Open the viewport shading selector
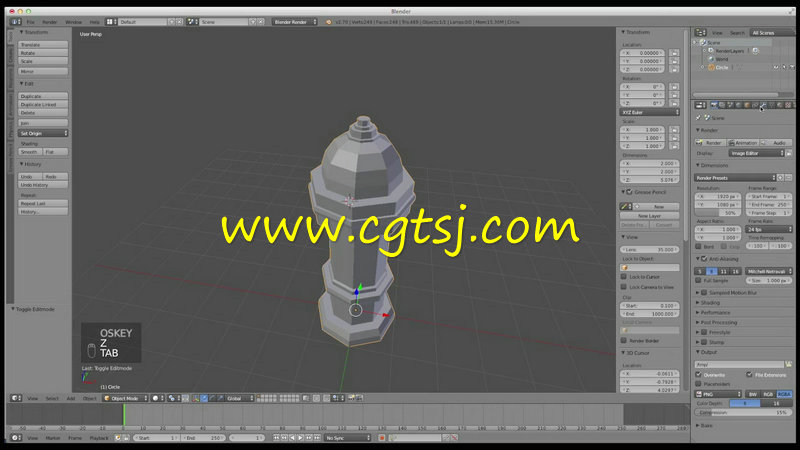This screenshot has height=450, width=800. (157, 398)
